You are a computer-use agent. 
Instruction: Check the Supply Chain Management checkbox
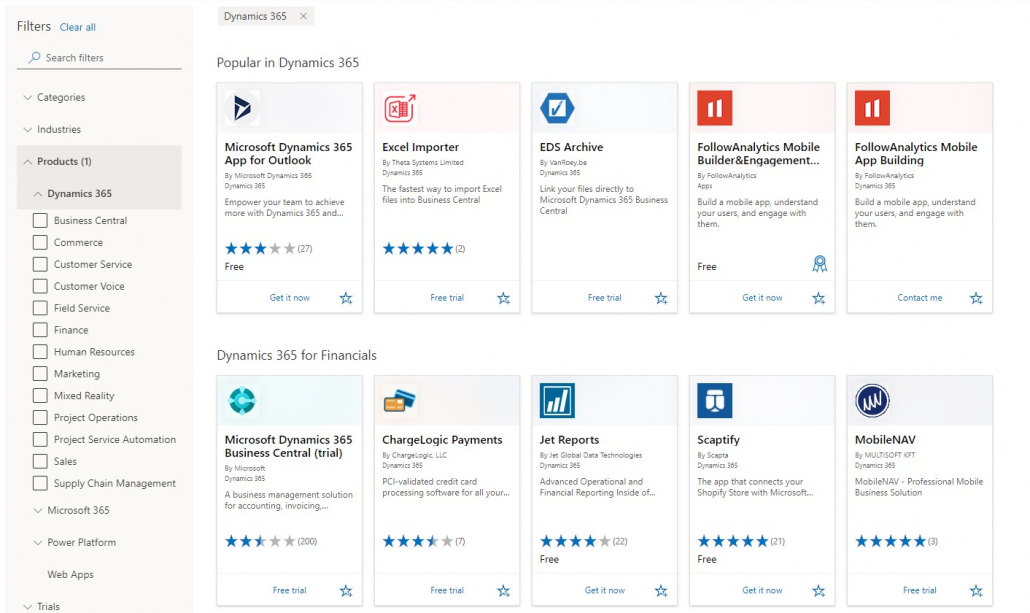point(41,483)
